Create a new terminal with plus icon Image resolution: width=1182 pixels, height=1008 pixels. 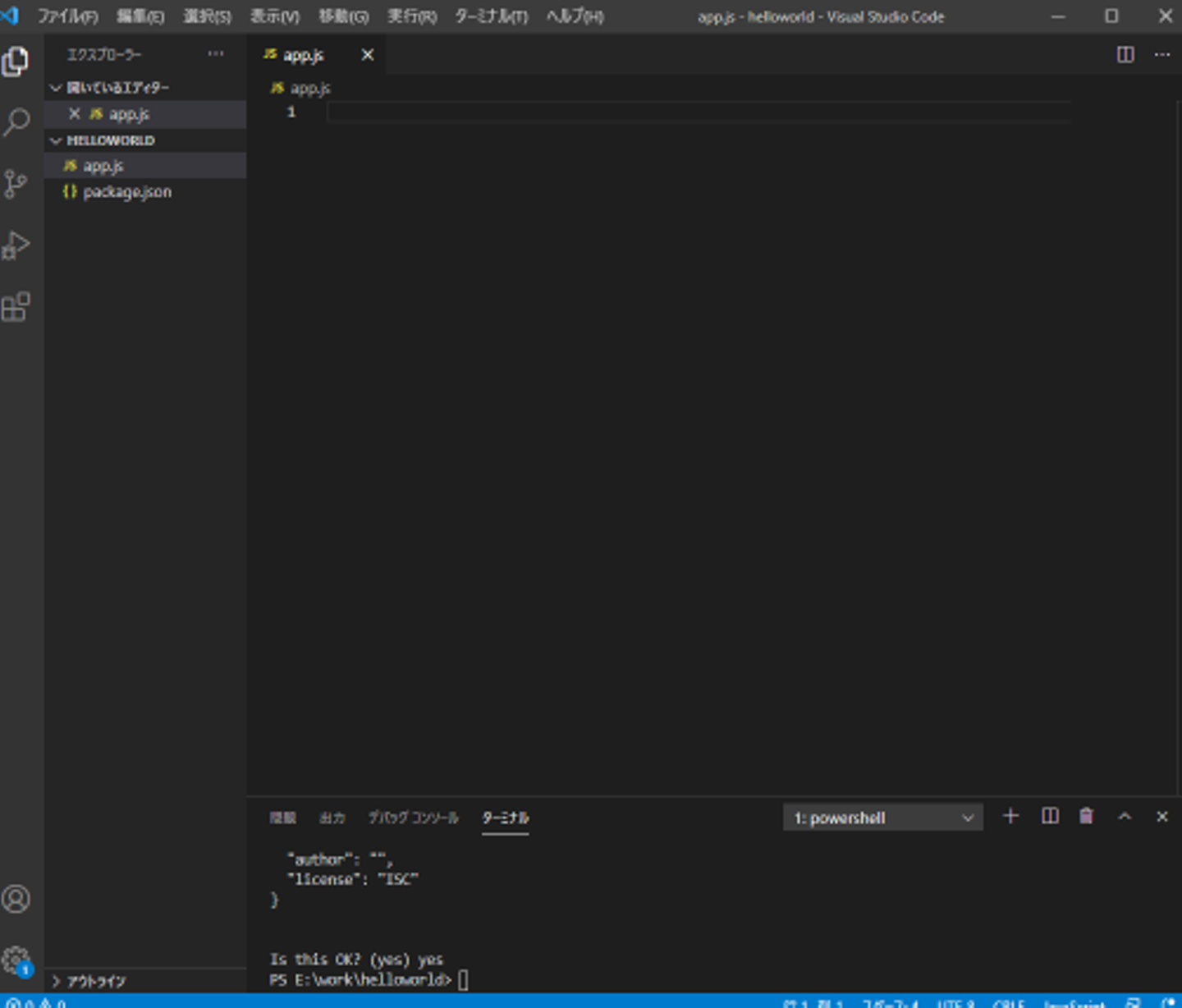pyautogui.click(x=1010, y=816)
